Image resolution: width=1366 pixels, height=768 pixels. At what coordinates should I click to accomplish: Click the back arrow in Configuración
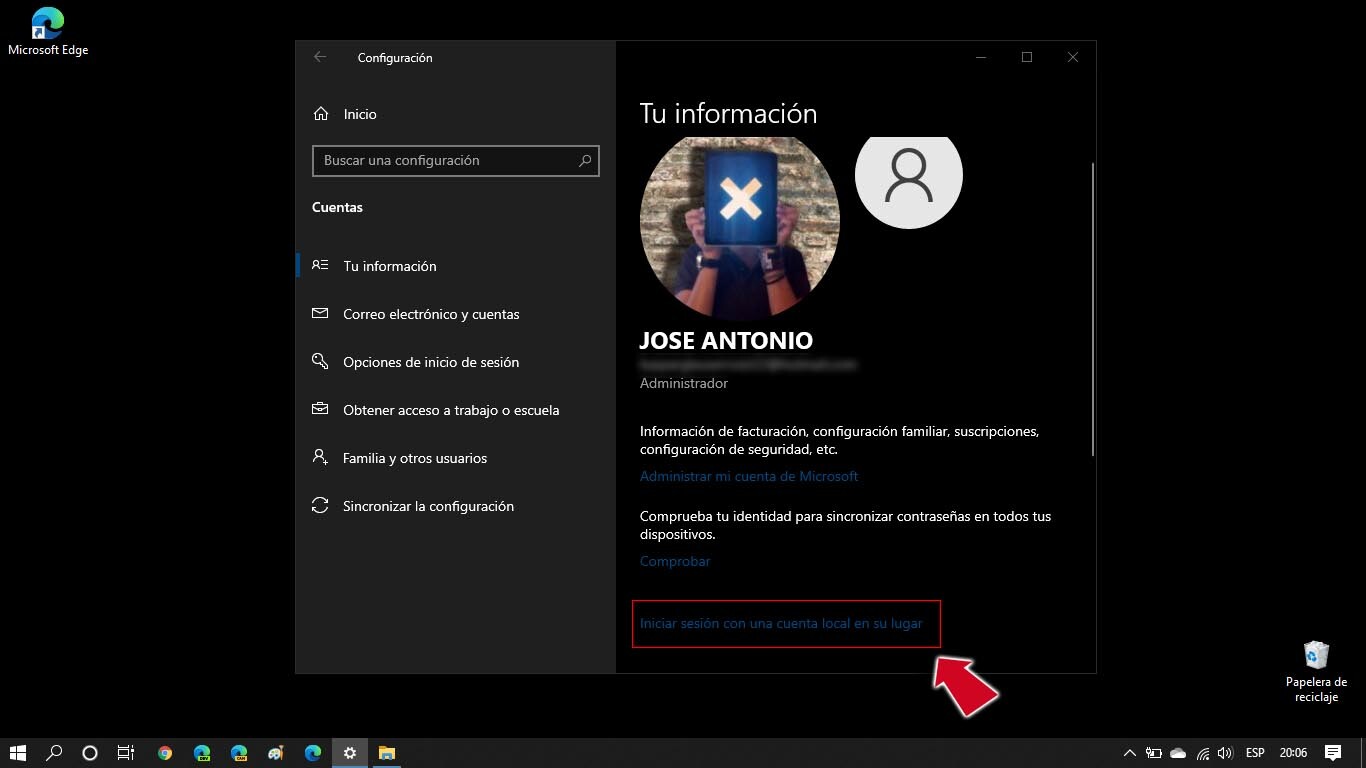click(319, 57)
